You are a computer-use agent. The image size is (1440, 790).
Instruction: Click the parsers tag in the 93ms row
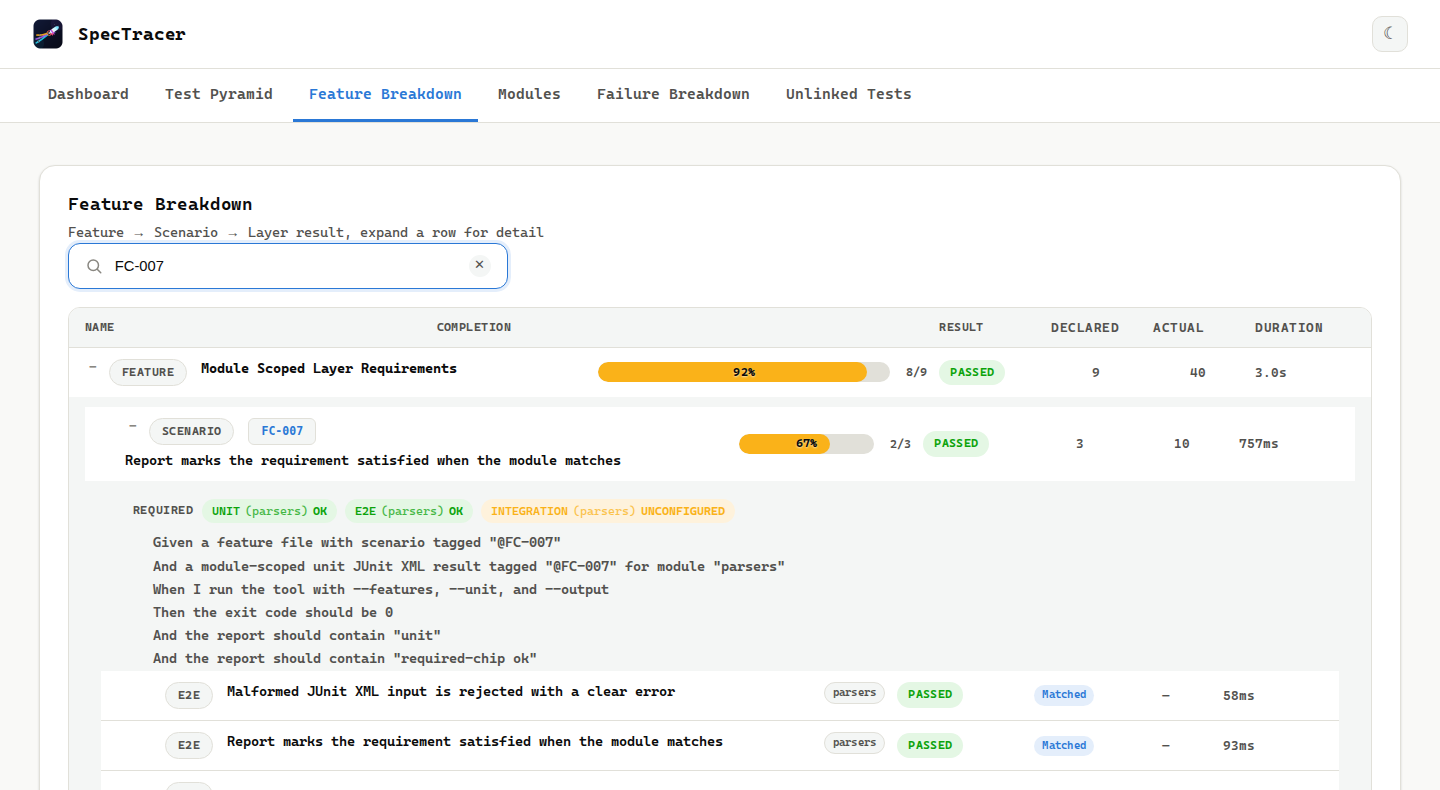click(854, 743)
